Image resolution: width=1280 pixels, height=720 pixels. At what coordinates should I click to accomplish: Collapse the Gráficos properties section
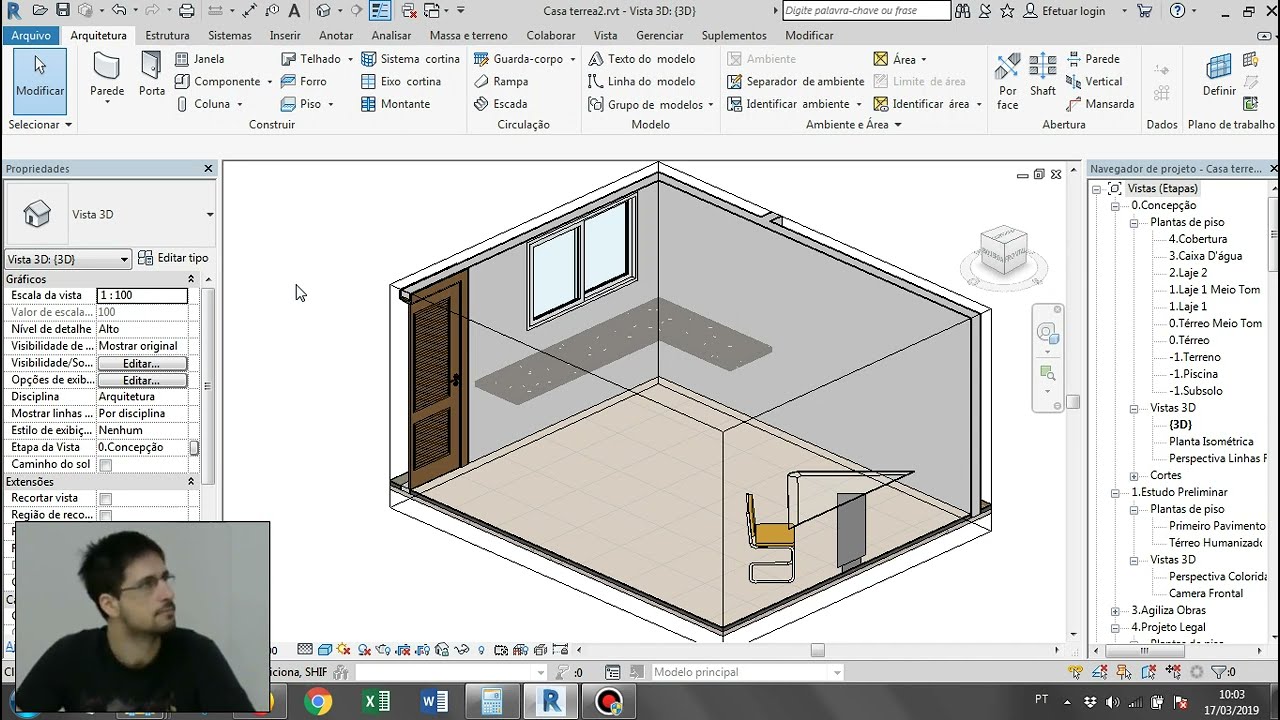(x=191, y=279)
